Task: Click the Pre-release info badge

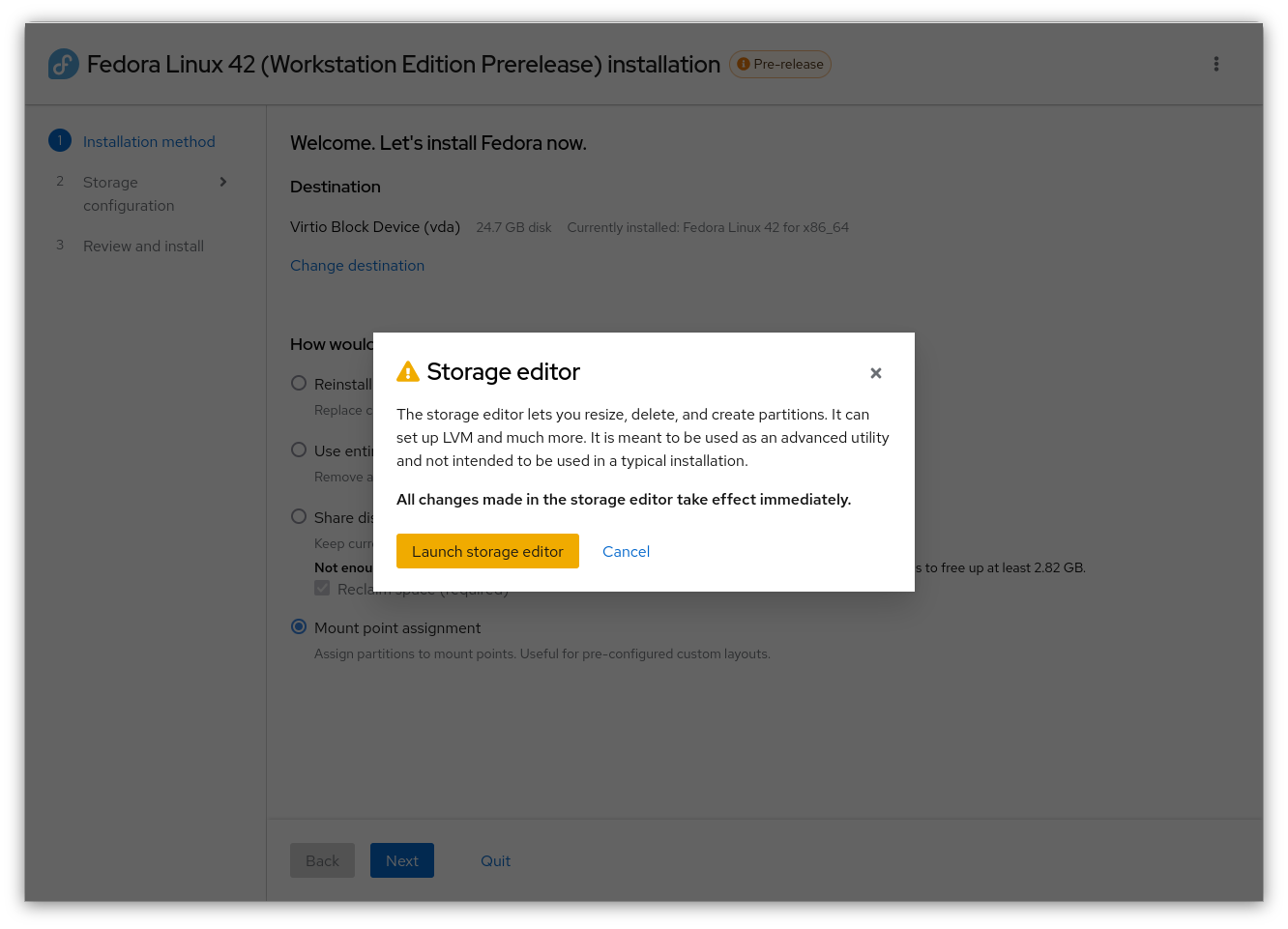Action: point(779,64)
